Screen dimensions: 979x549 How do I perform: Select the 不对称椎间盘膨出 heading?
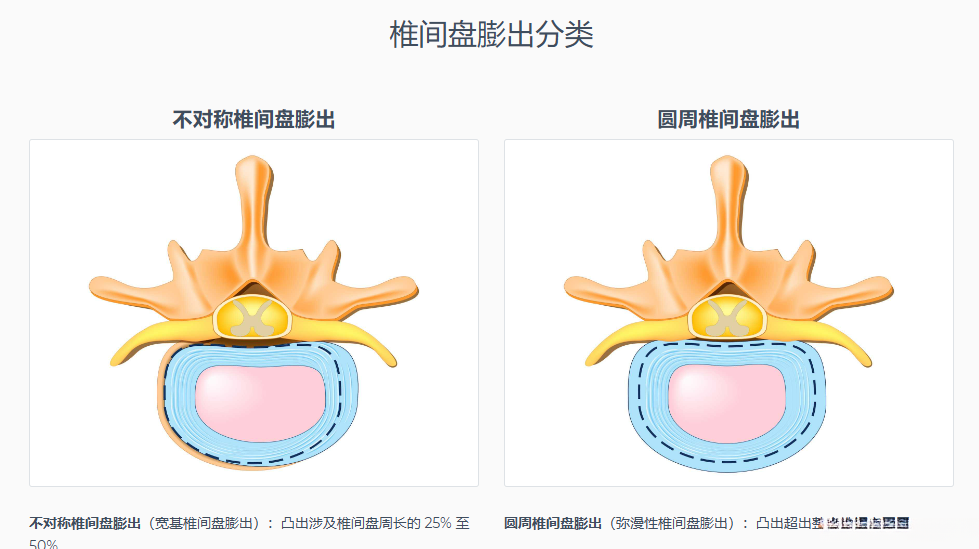tap(253, 119)
